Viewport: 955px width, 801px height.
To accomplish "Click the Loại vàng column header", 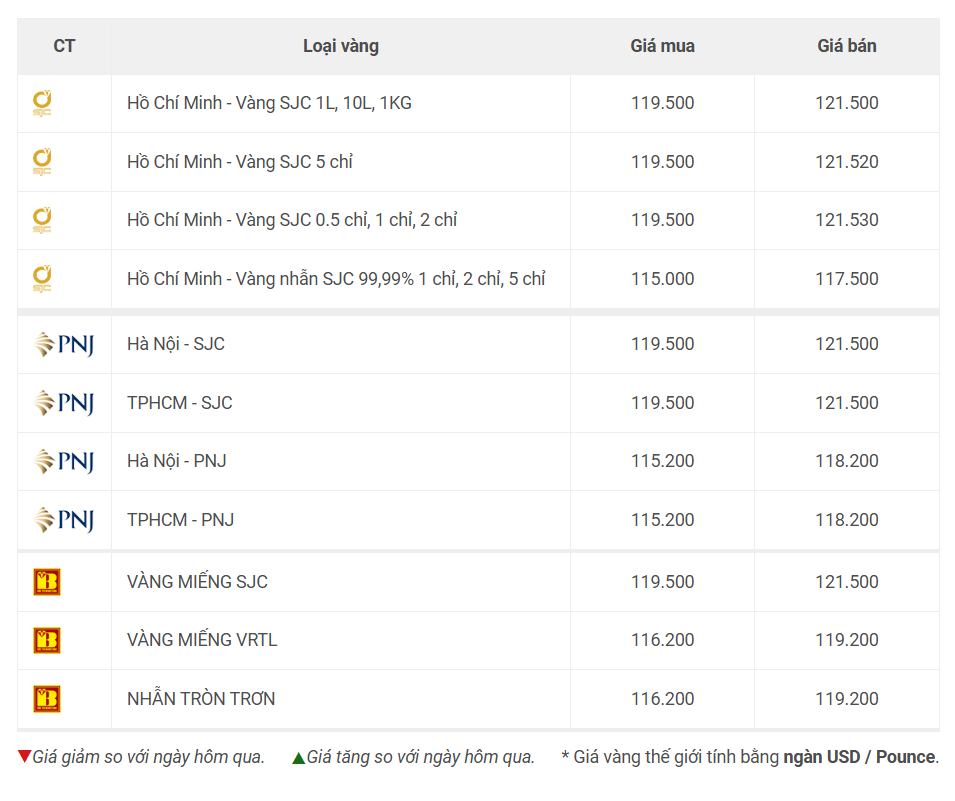I will [x=341, y=46].
